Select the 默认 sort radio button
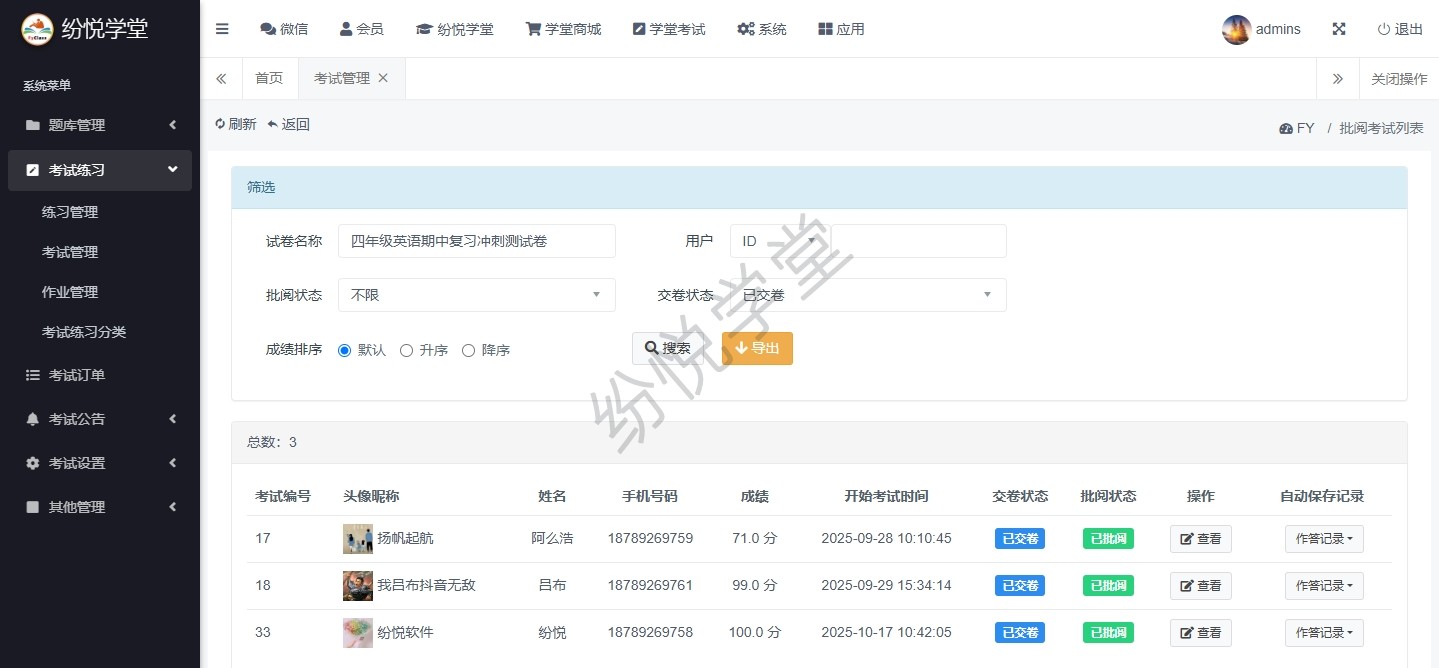 point(345,350)
